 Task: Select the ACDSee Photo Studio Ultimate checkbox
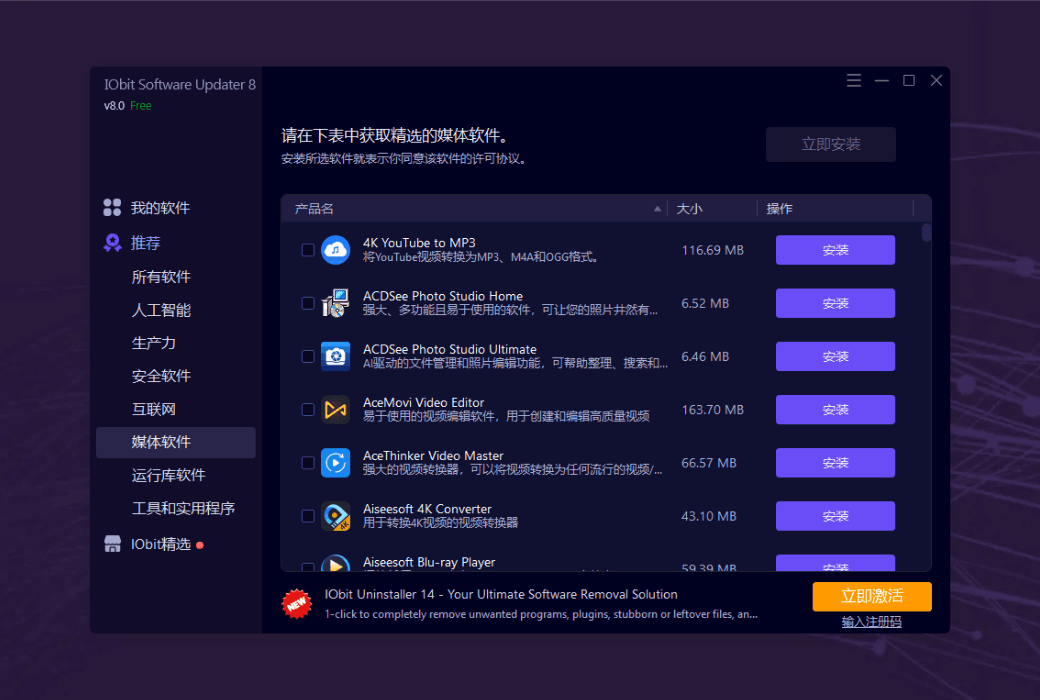(x=308, y=356)
